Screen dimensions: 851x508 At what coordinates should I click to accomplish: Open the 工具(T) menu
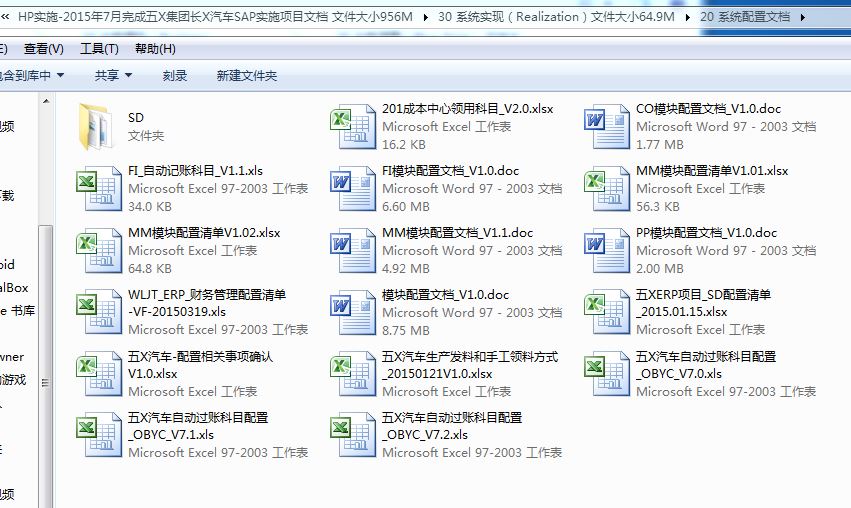[99, 49]
